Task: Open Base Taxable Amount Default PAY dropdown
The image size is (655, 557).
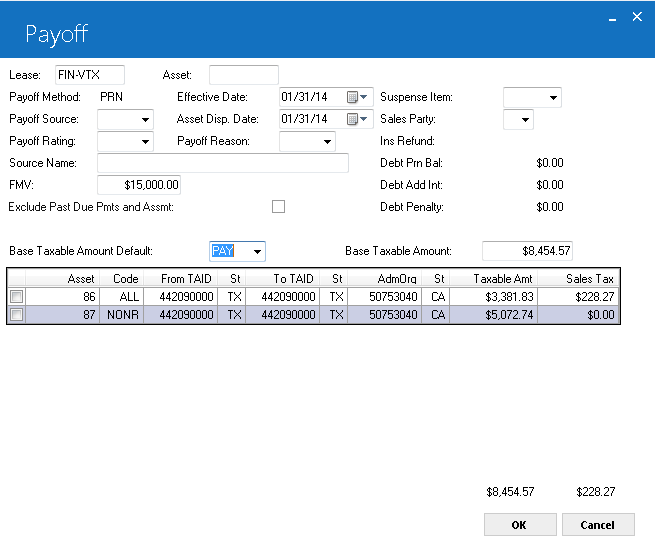Action: point(257,252)
